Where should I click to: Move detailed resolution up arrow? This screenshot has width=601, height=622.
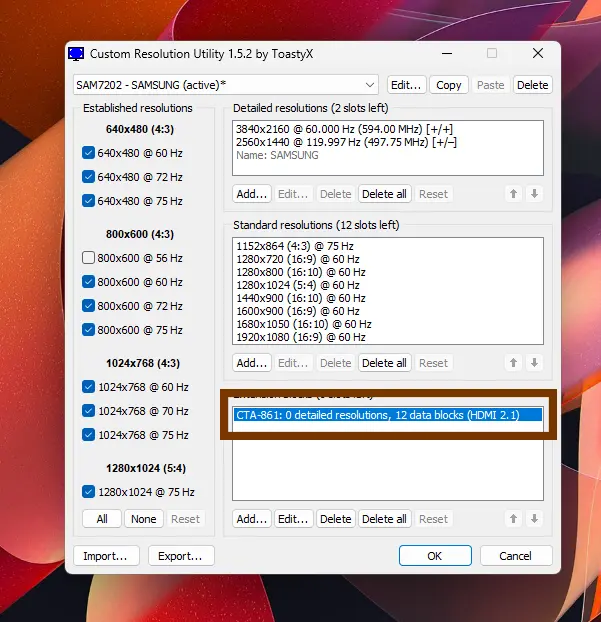pos(513,194)
